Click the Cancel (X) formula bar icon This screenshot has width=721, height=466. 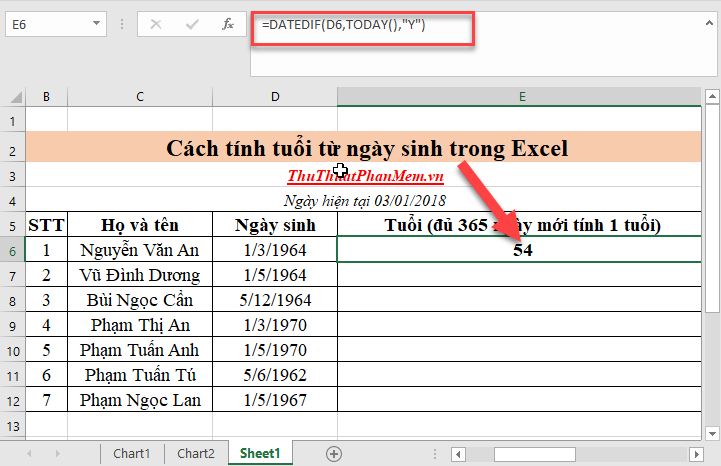pyautogui.click(x=156, y=24)
